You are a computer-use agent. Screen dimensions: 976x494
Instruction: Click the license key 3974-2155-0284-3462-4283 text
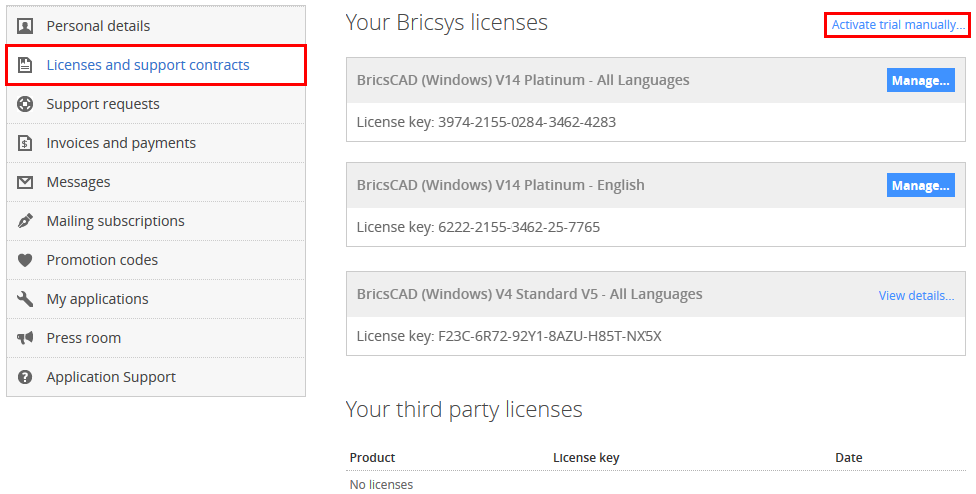527,122
